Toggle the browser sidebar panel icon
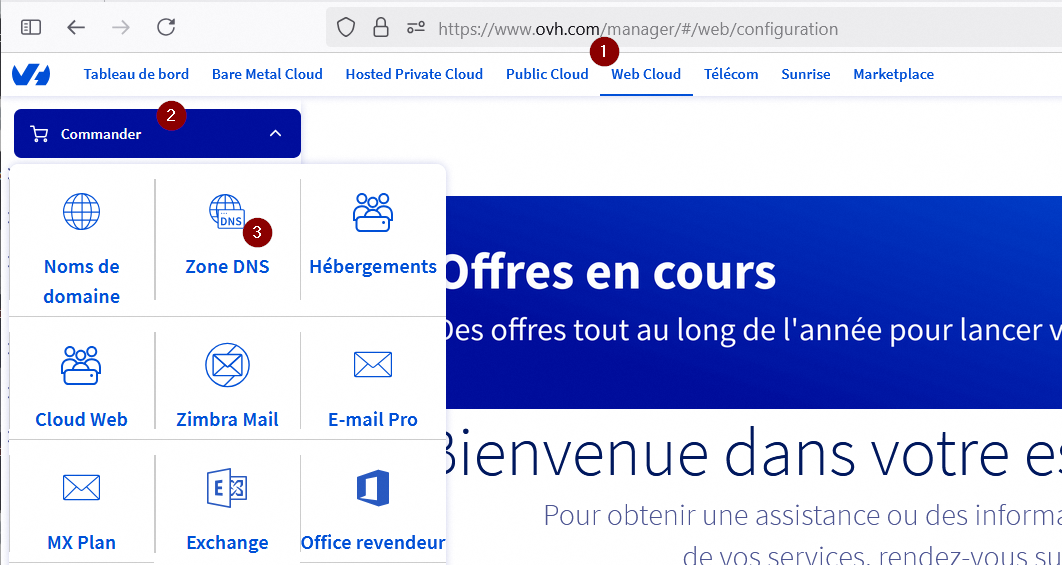 tap(31, 28)
